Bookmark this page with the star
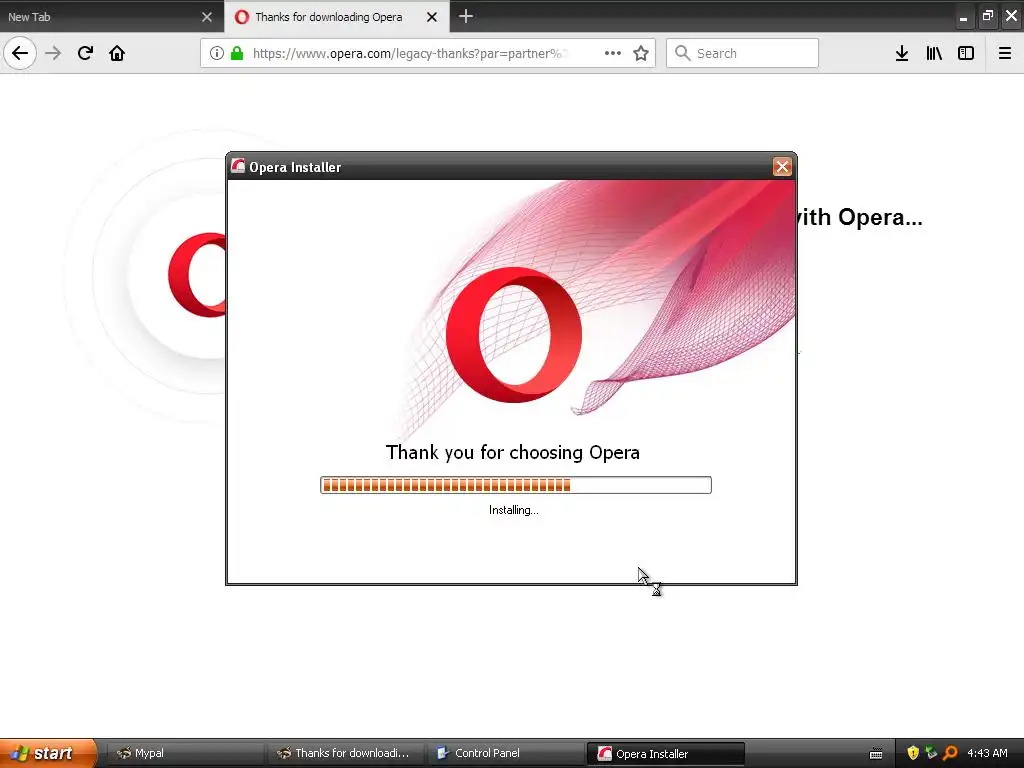The image size is (1024, 768). click(641, 53)
